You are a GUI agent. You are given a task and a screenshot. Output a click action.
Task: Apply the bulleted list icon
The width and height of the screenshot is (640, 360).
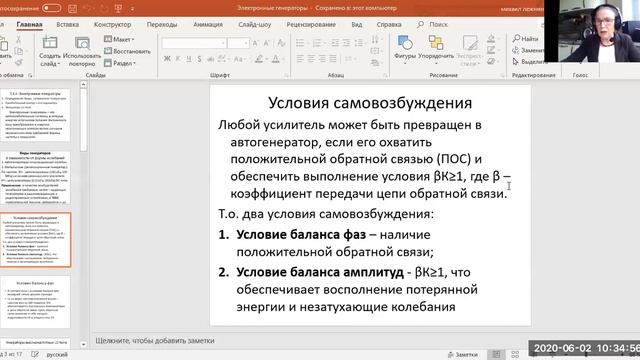click(301, 43)
